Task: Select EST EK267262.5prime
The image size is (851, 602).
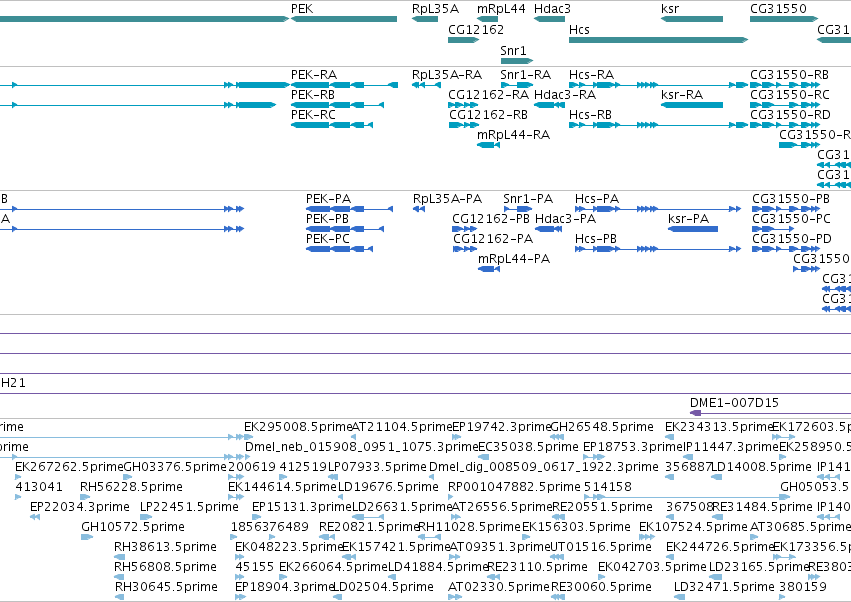Action: pos(18,477)
